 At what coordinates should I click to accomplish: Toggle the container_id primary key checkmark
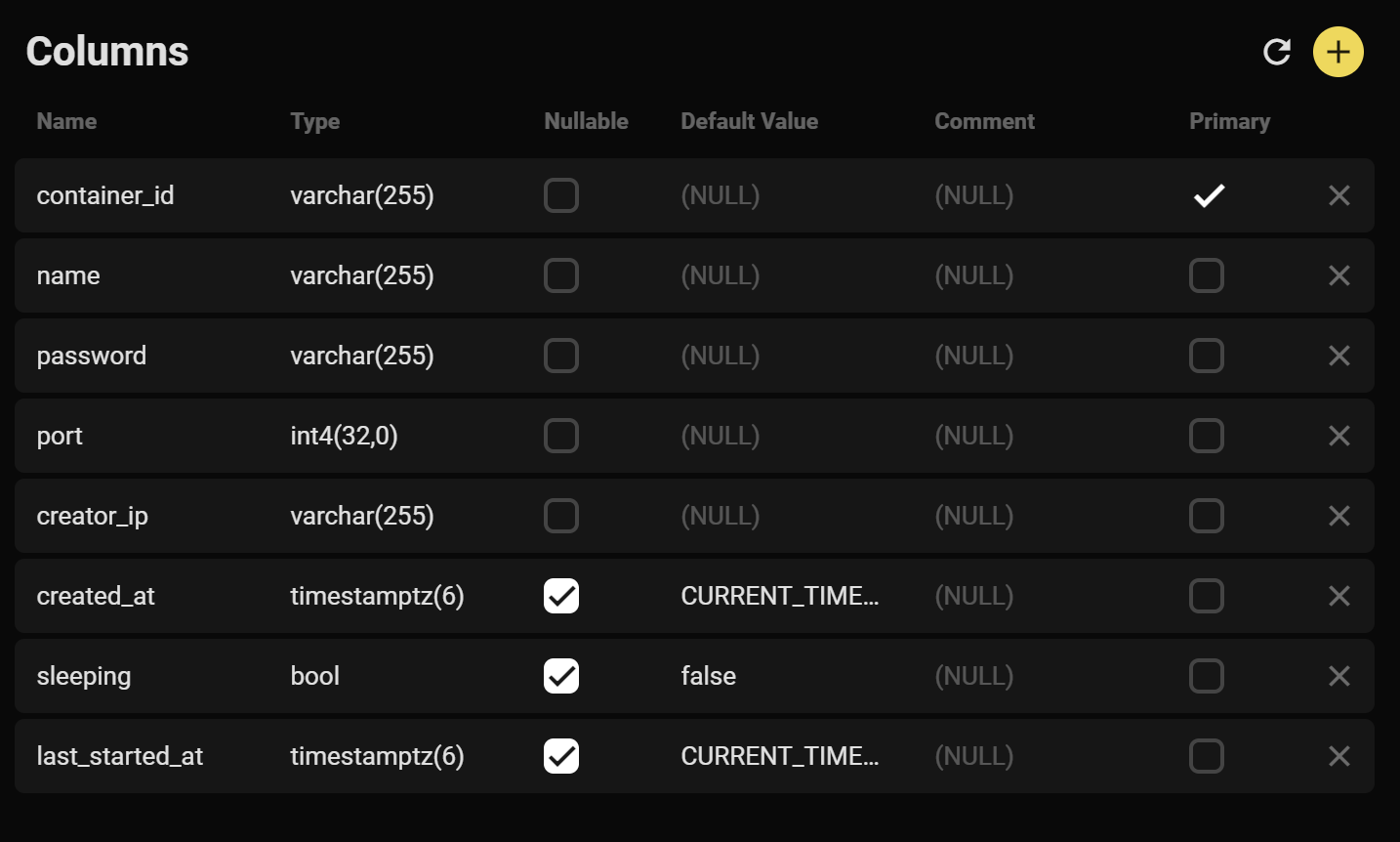pos(1209,195)
